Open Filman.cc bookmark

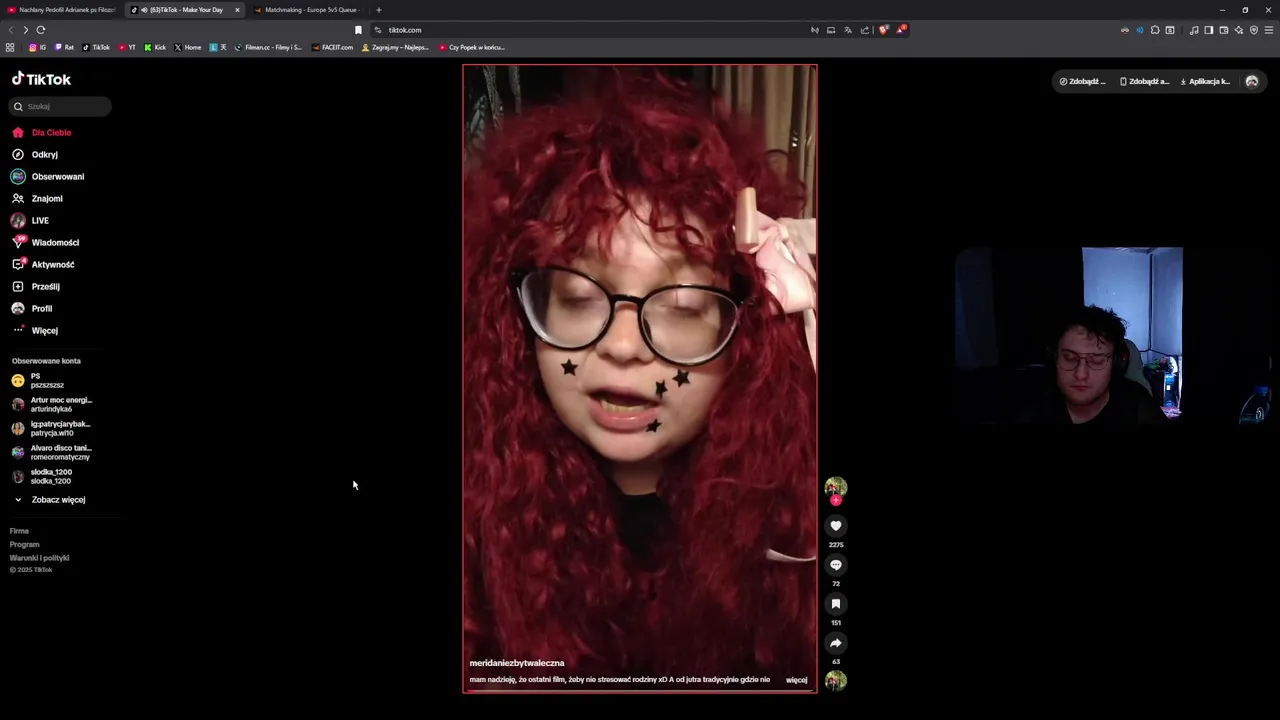(x=268, y=47)
